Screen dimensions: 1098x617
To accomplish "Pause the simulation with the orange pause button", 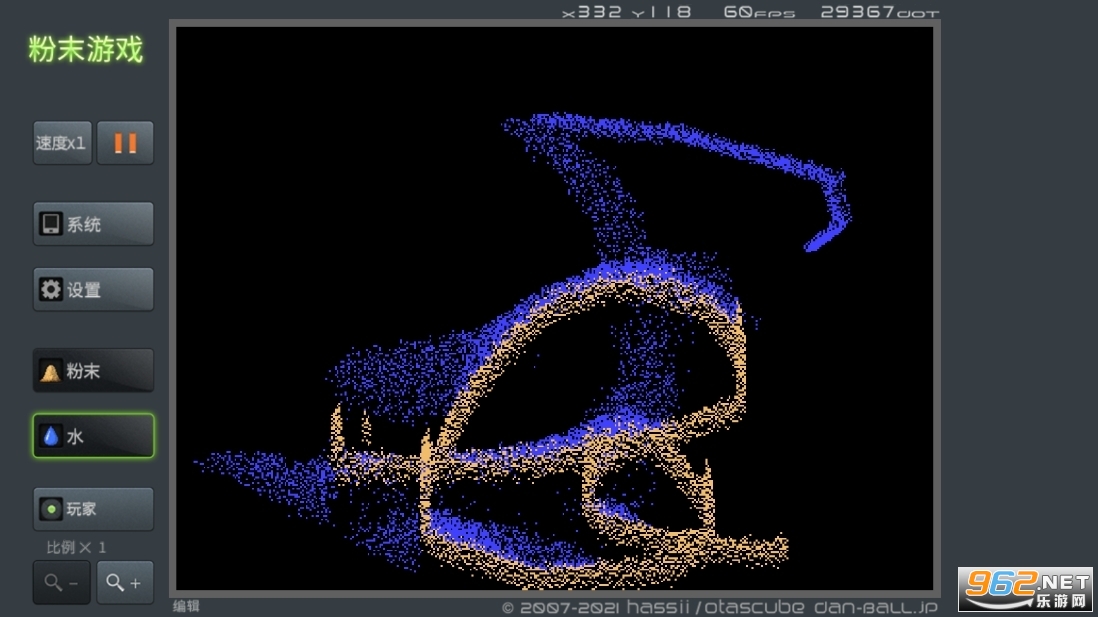I will tap(125, 143).
